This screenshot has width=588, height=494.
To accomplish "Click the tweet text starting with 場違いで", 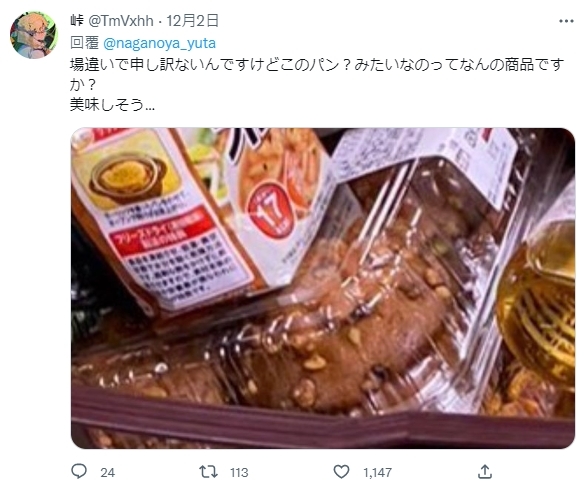I will pyautogui.click(x=317, y=75).
